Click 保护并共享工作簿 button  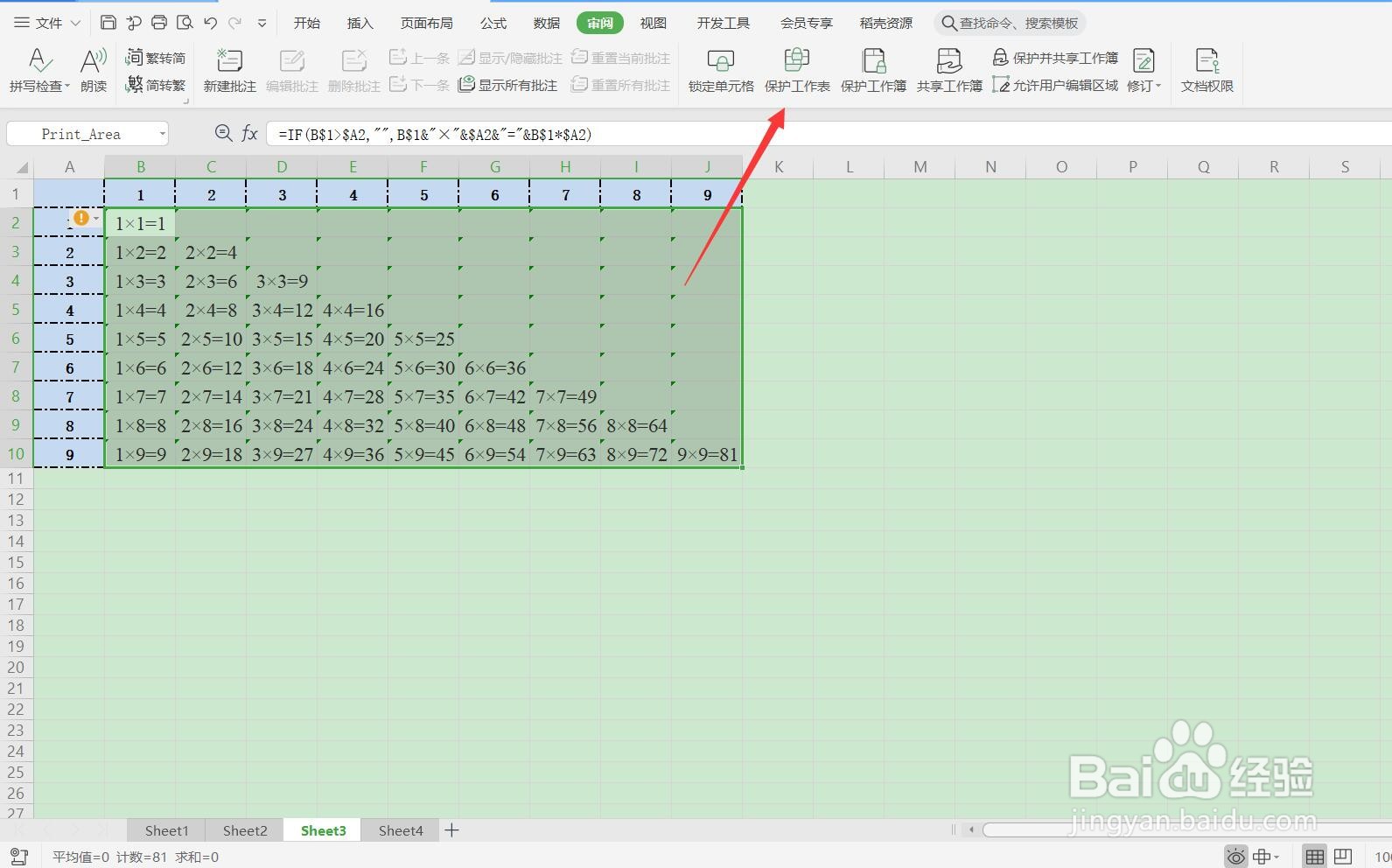coord(1055,58)
